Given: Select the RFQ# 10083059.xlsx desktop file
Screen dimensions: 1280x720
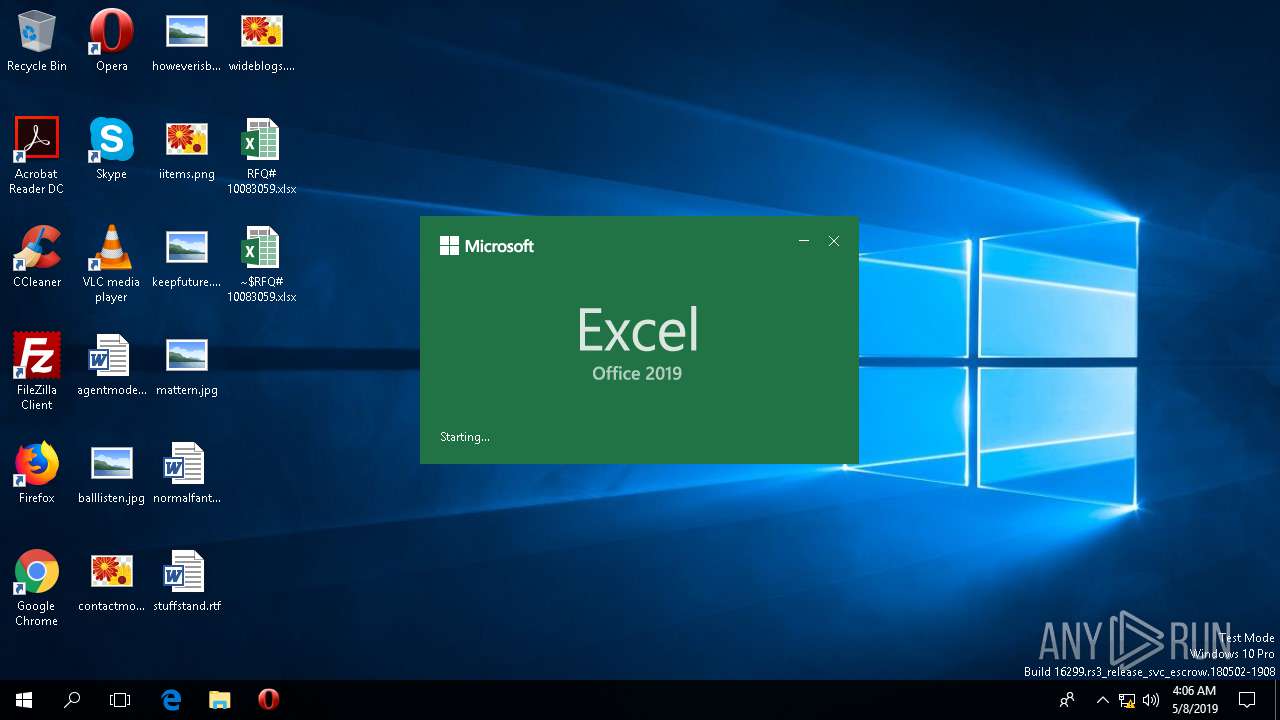Looking at the screenshot, I should 261,156.
